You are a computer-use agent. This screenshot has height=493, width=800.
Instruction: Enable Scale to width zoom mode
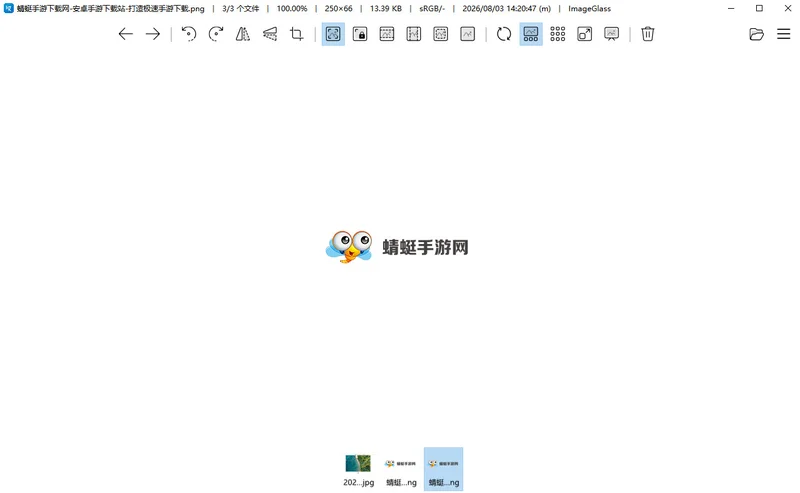pos(387,34)
